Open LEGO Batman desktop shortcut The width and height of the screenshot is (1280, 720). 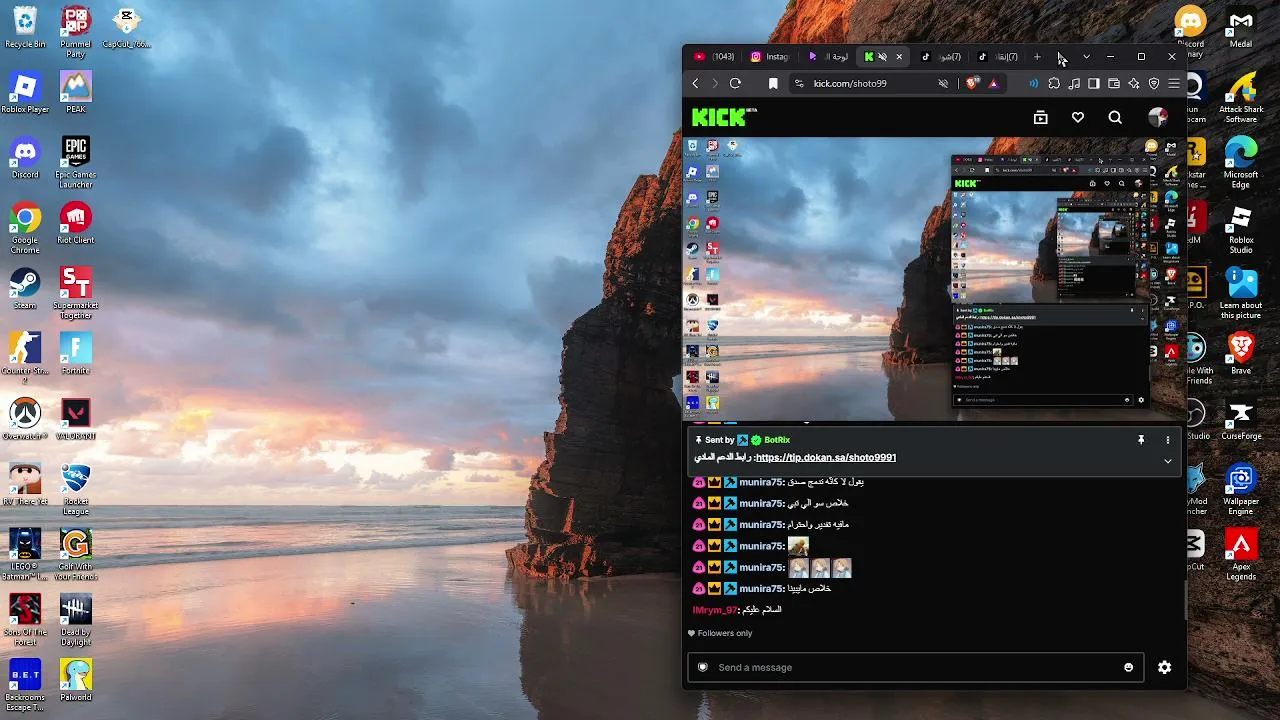25,554
